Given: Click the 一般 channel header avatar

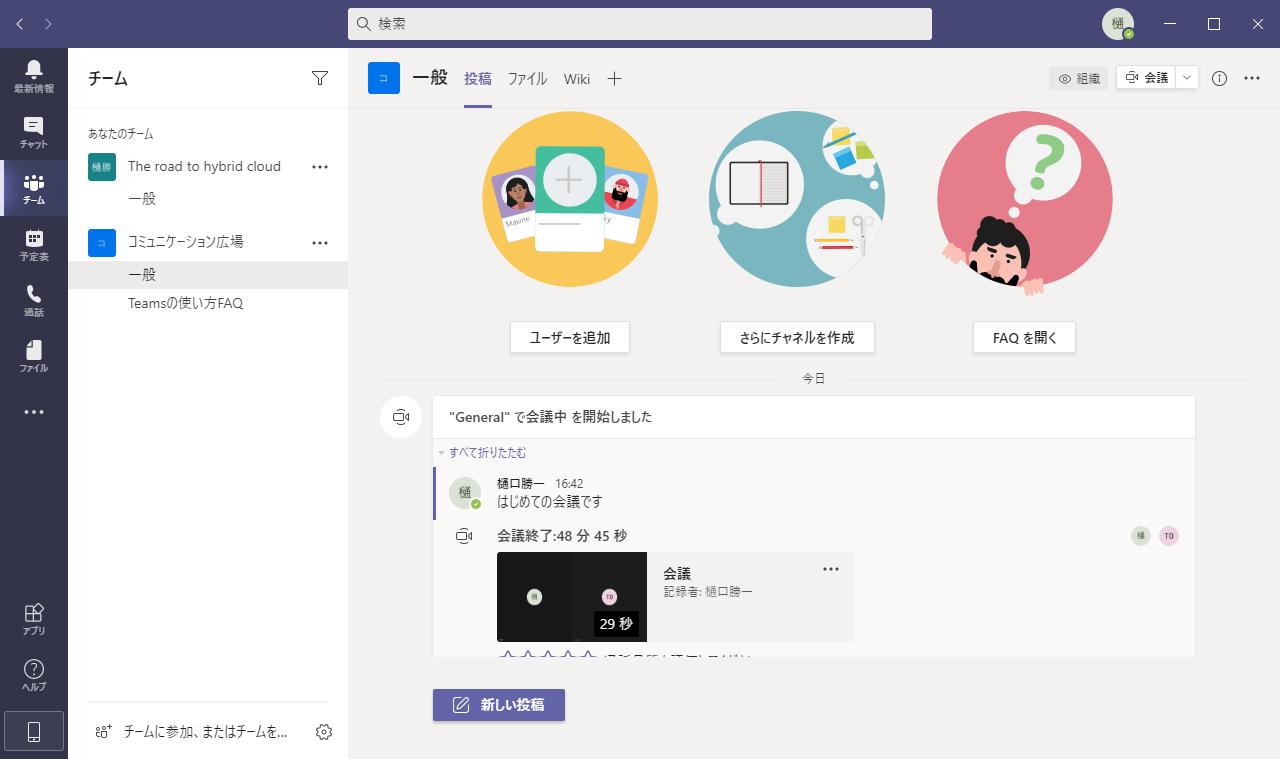Looking at the screenshot, I should (384, 78).
